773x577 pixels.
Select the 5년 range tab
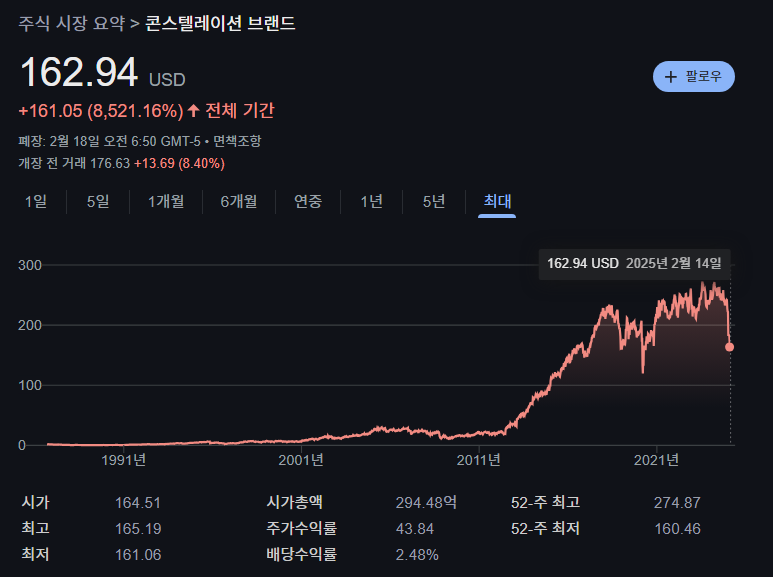[x=434, y=201]
